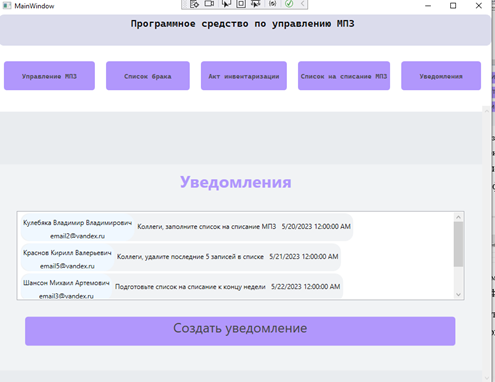Select notification from Шансон Михаил Артемович
Screen dimensions: 495x382
(182, 286)
